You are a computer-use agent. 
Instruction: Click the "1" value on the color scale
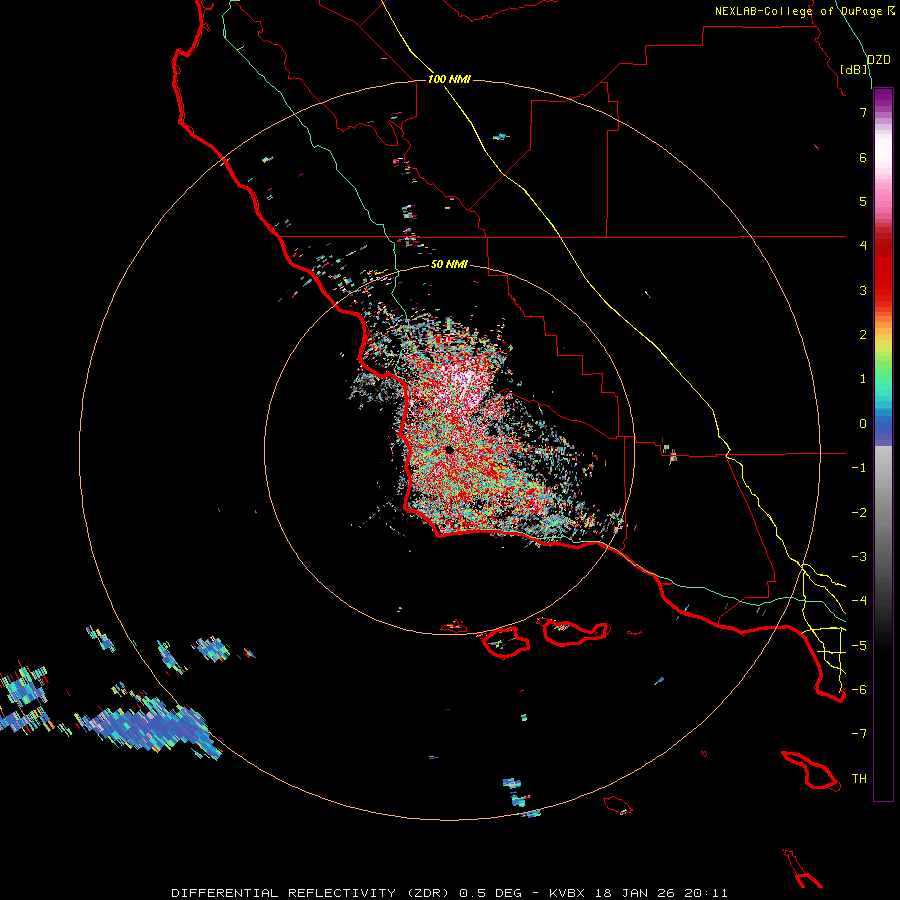tap(863, 379)
